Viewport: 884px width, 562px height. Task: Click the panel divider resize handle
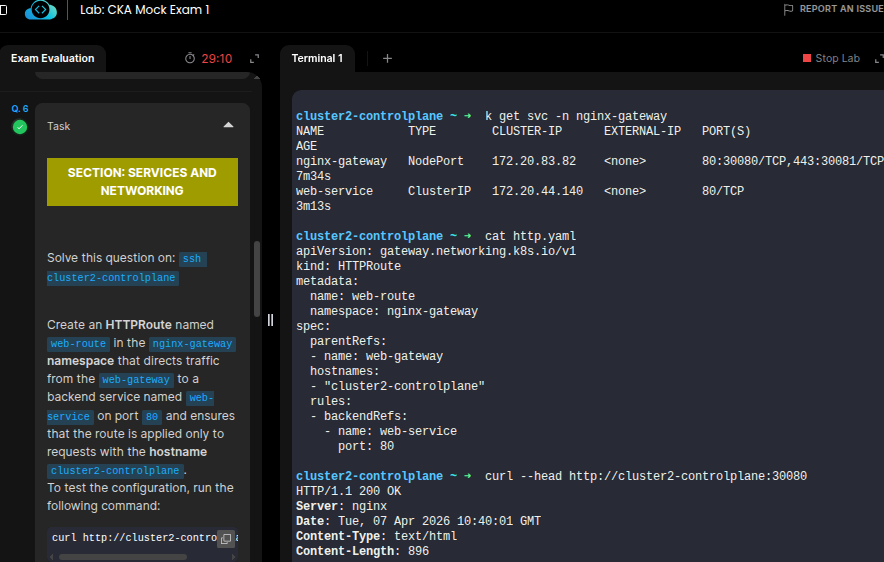269,320
